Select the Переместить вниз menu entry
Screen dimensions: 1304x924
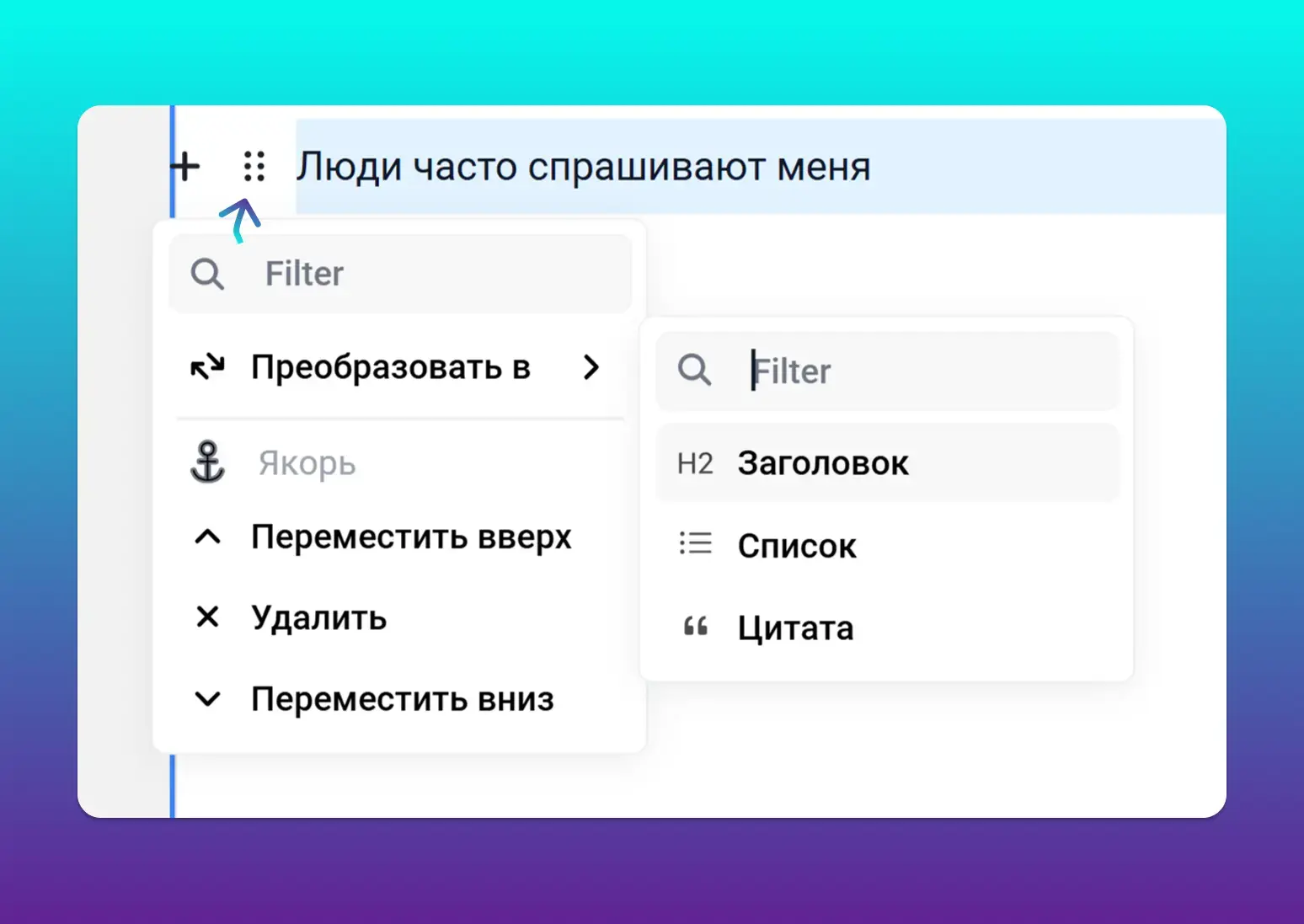click(x=402, y=699)
